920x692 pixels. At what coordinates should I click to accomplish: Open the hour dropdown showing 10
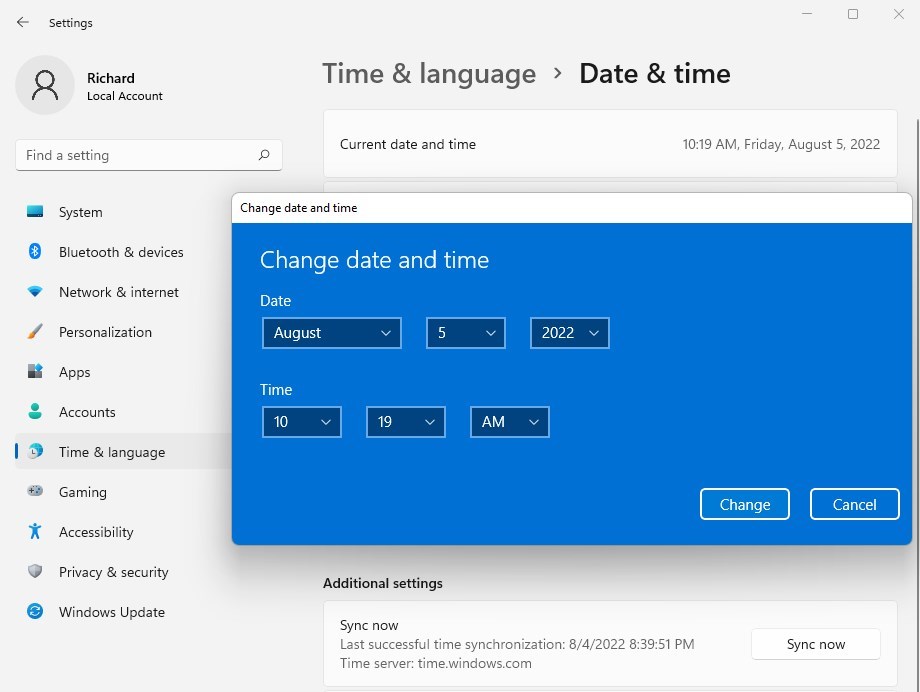coord(302,422)
